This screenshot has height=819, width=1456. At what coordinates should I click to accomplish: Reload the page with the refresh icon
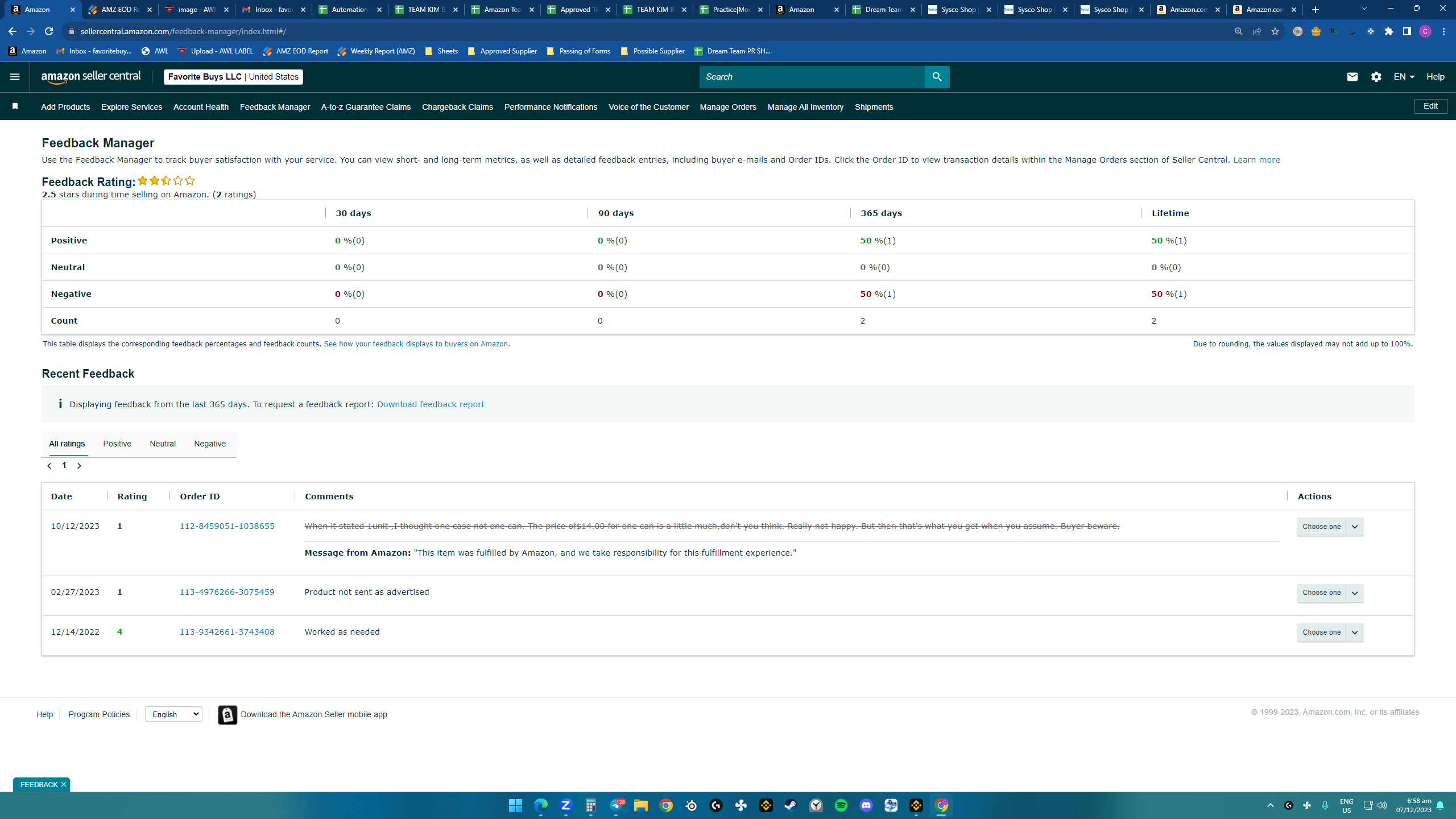(x=49, y=31)
